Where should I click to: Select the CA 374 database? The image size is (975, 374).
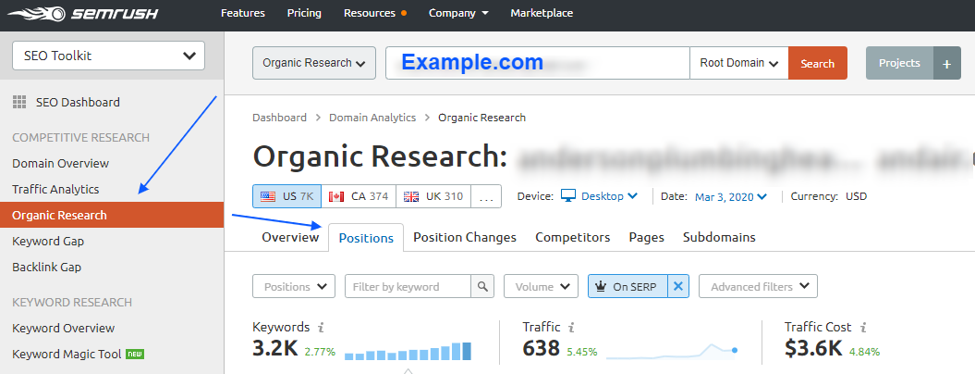pyautogui.click(x=358, y=196)
